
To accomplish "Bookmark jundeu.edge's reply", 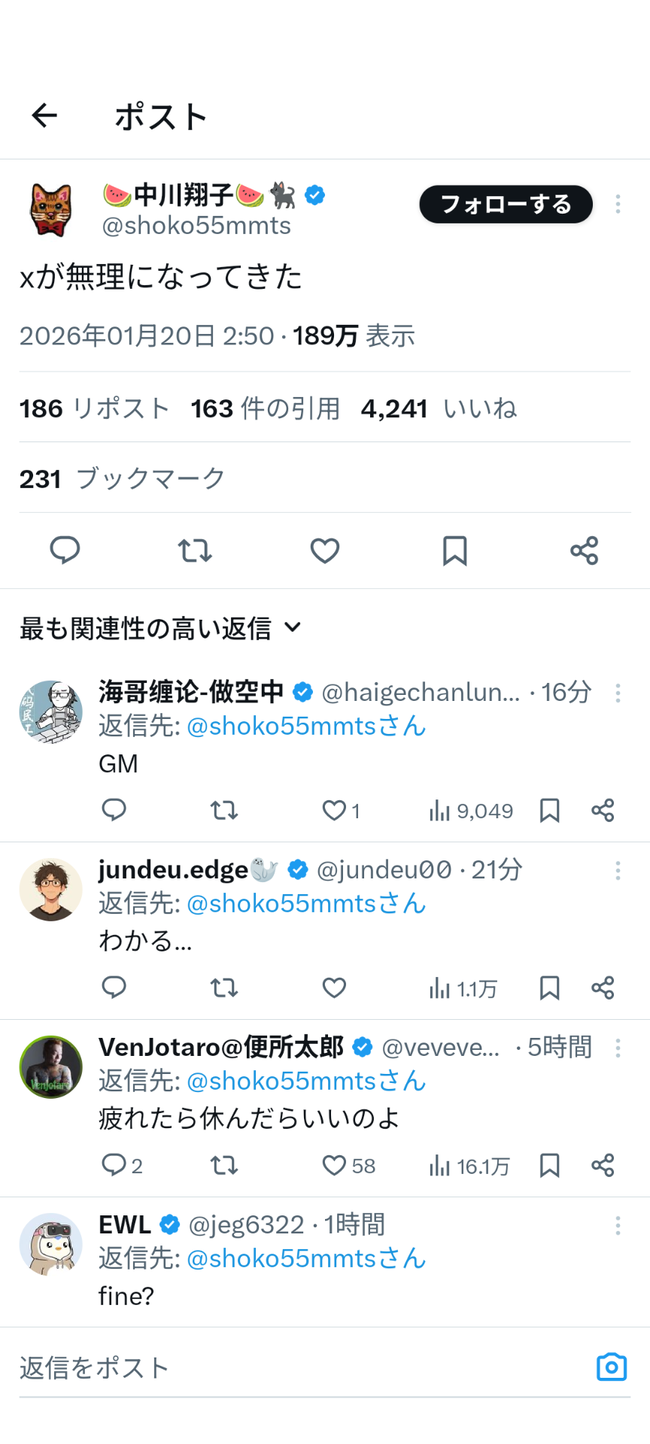I will [x=548, y=987].
